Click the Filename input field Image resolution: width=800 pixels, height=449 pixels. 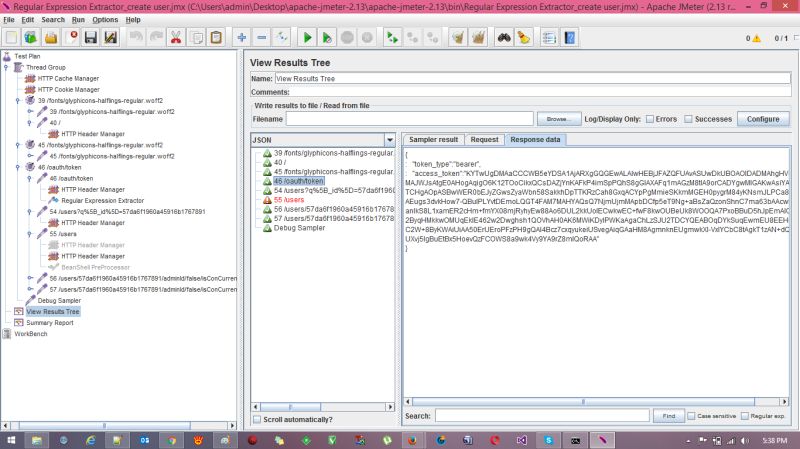click(x=410, y=119)
